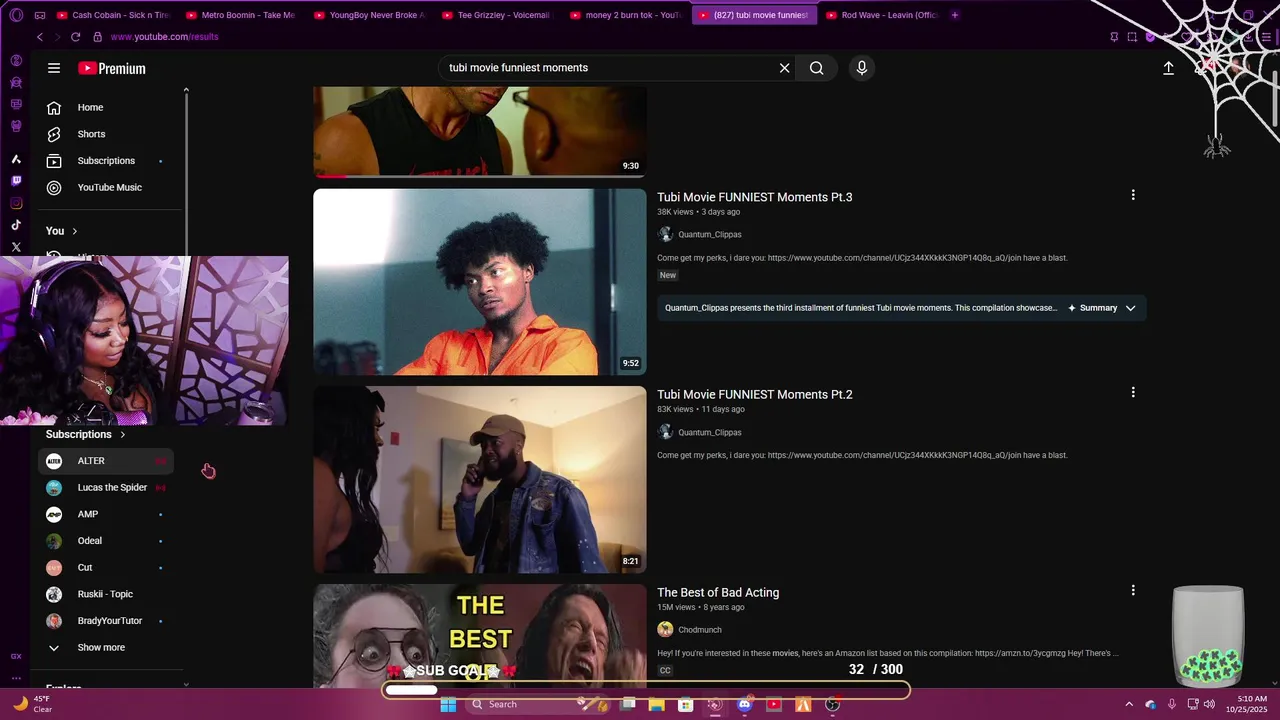Open options for Tubi Pt.3 video

(1133, 195)
